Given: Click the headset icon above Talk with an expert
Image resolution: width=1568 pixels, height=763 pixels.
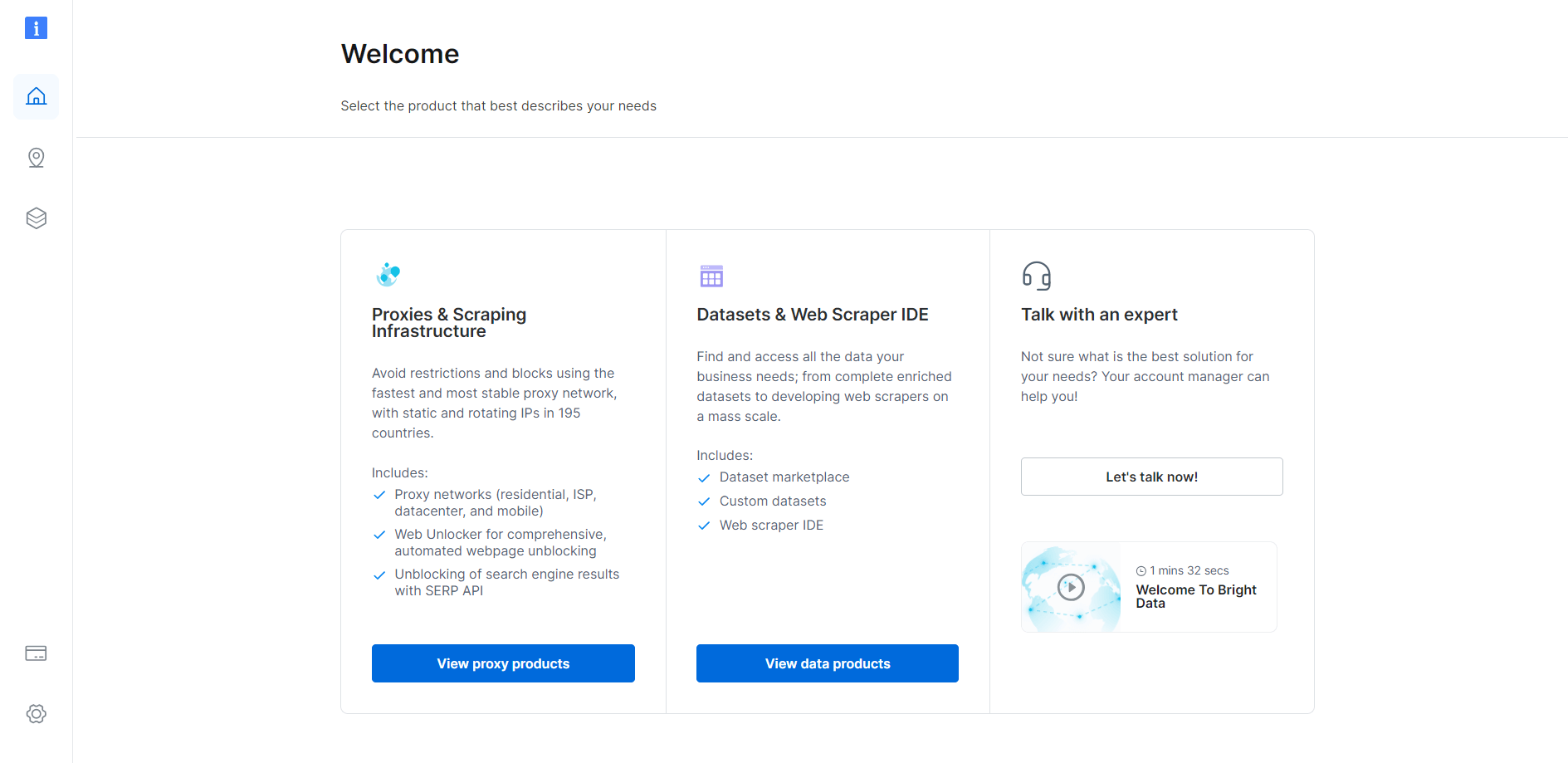Looking at the screenshot, I should click(x=1036, y=275).
